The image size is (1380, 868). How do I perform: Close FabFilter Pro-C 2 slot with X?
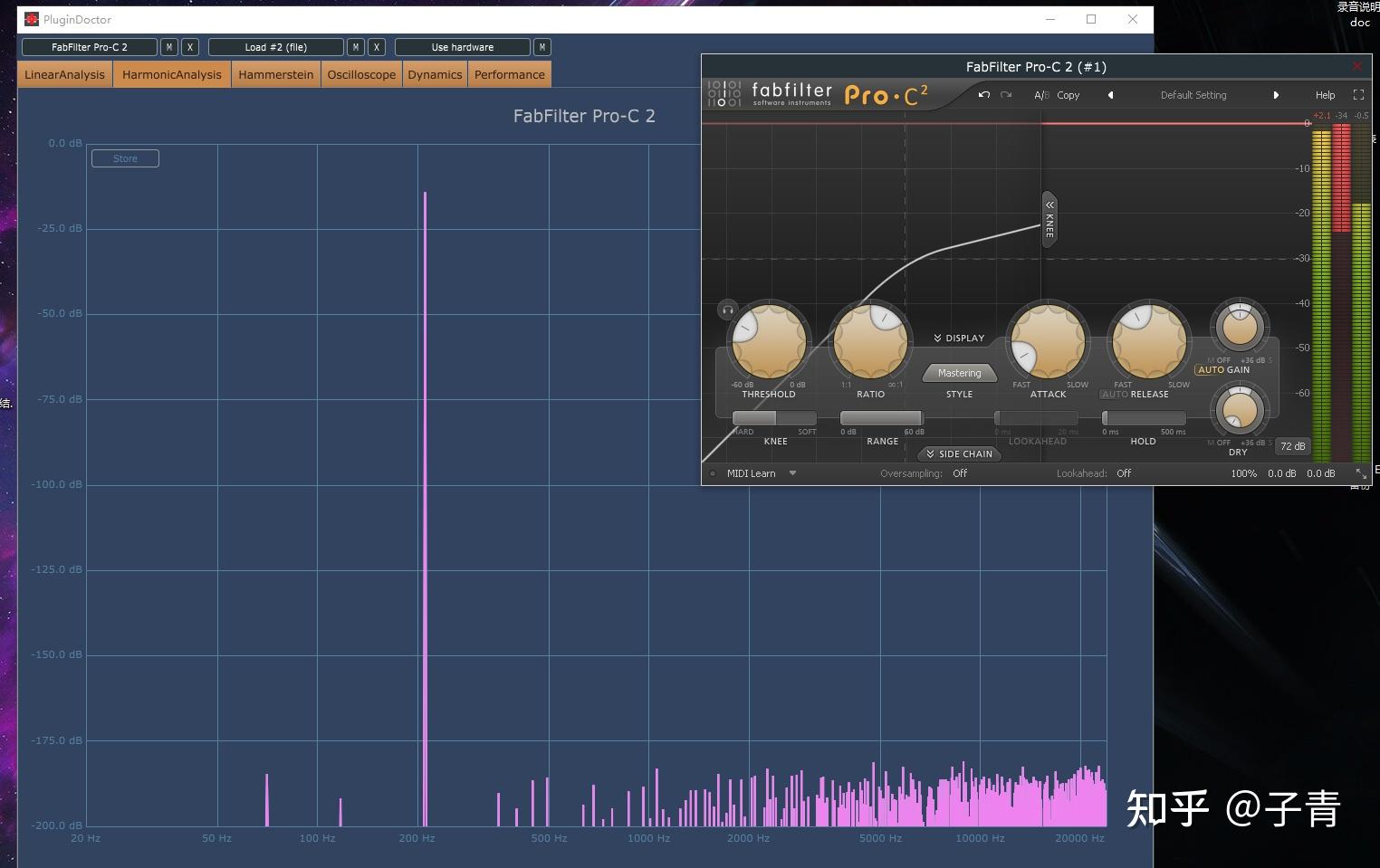(x=190, y=47)
